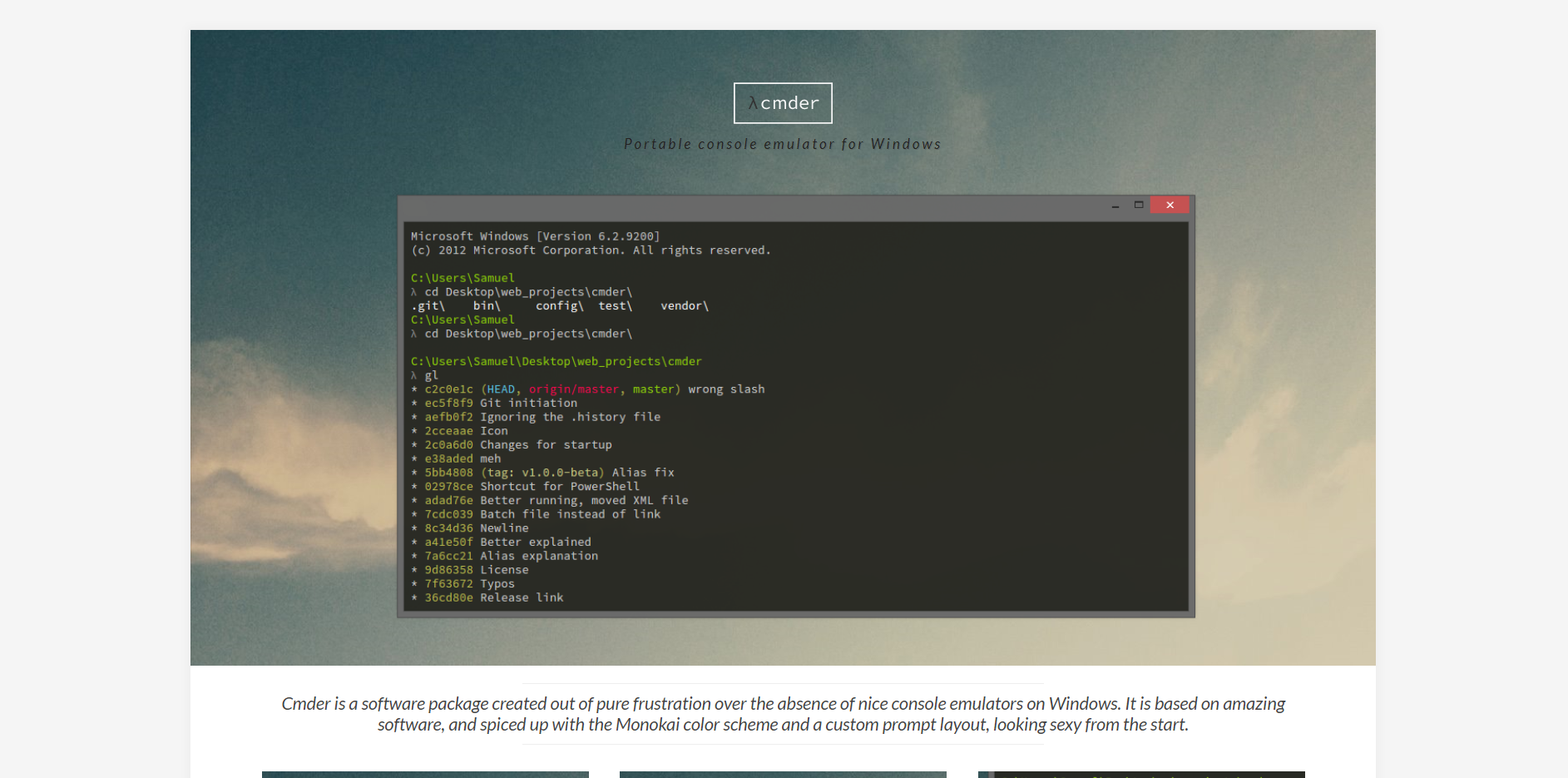
Task: Click commit 'c2c0e1c' wrong slash line
Action: tap(588, 389)
